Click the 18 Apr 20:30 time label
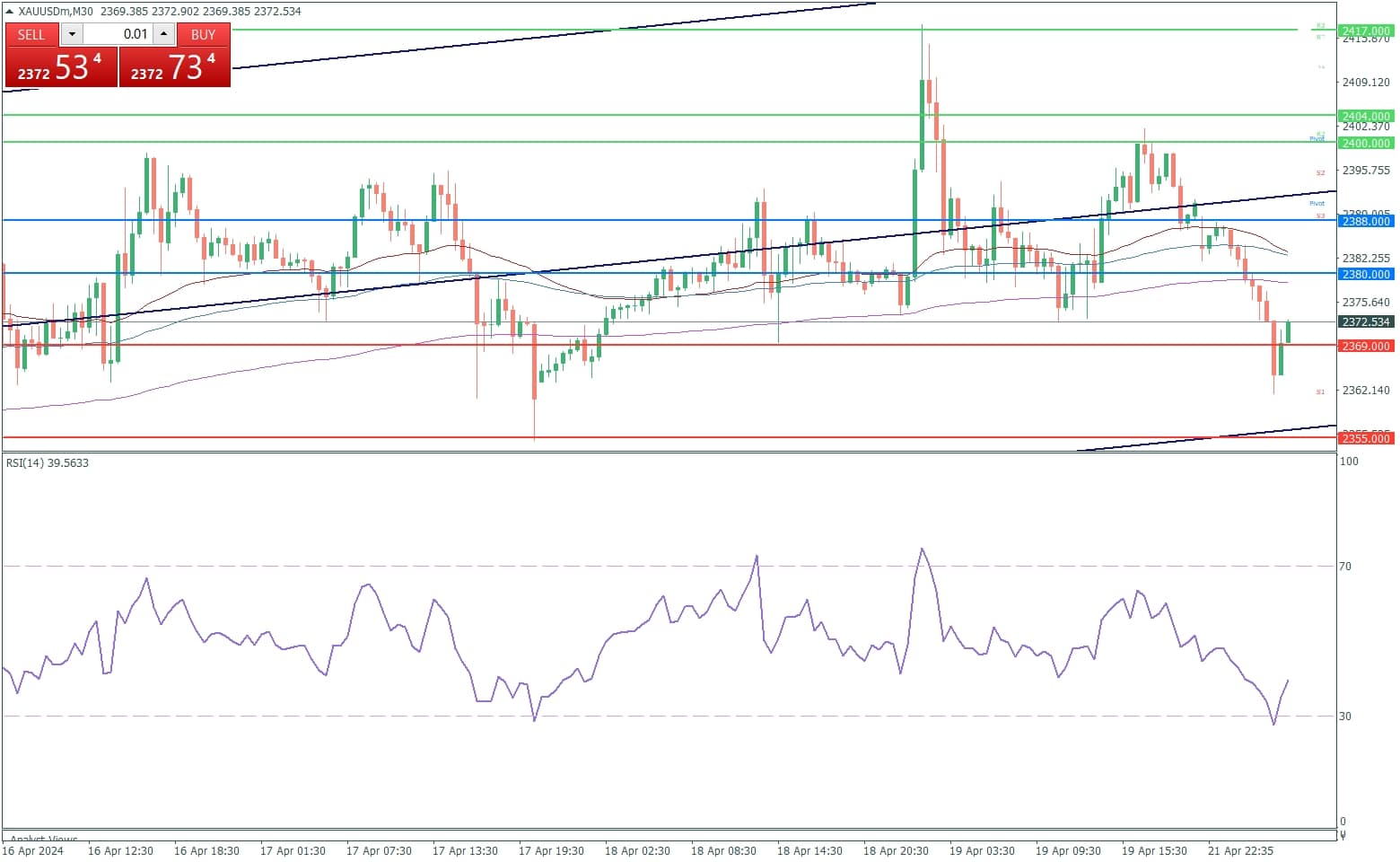Image resolution: width=1400 pixels, height=862 pixels. pyautogui.click(x=897, y=850)
